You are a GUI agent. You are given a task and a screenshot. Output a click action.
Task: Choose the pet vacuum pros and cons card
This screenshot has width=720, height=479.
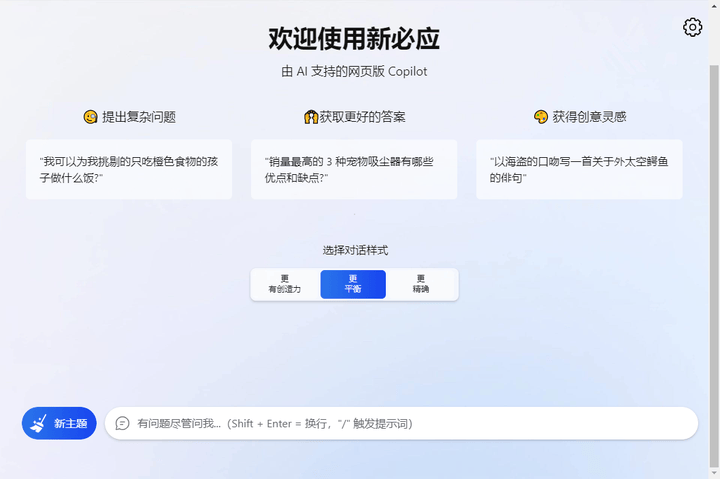click(x=354, y=169)
